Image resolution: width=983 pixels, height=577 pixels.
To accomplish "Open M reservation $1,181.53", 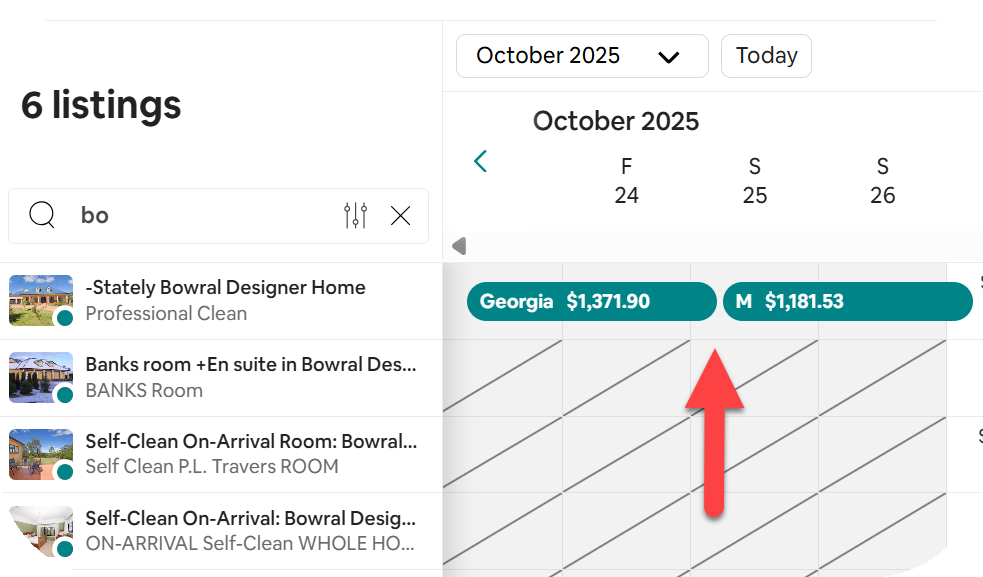I will (x=847, y=301).
